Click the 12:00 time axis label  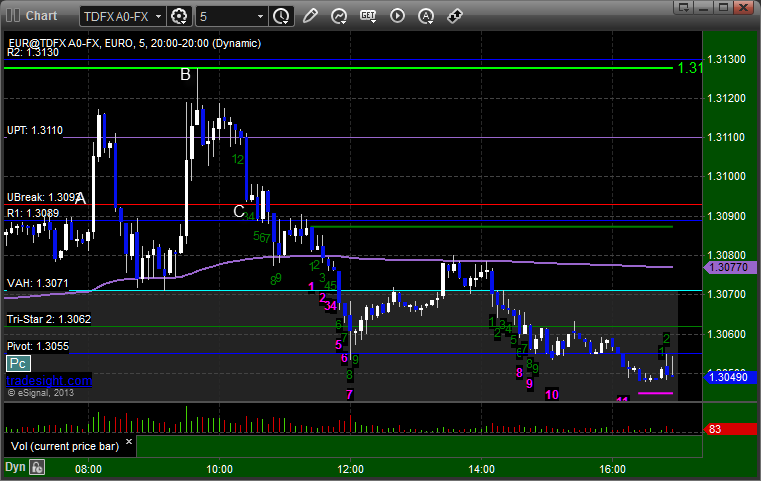point(350,469)
